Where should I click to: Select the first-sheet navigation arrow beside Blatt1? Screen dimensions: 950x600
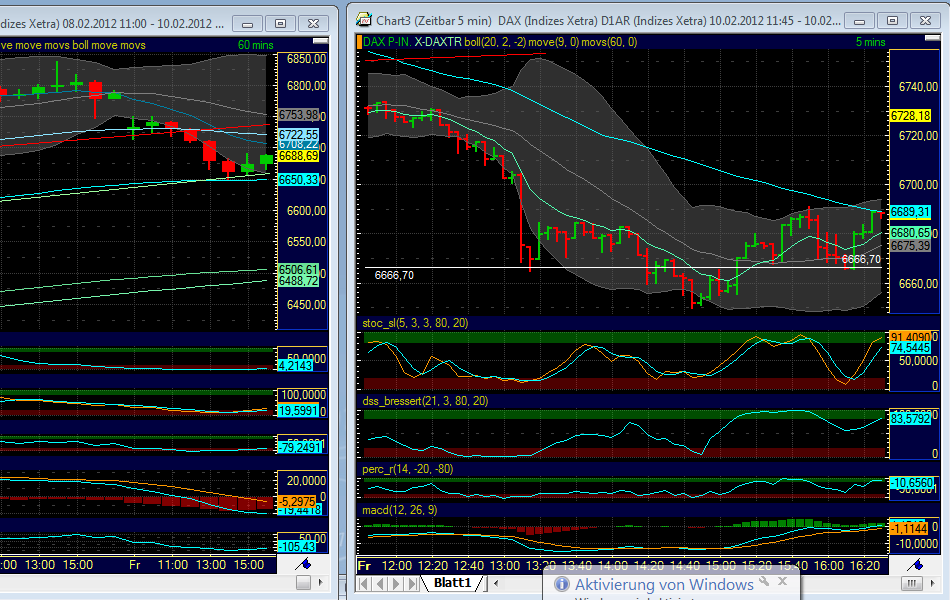pyautogui.click(x=363, y=583)
